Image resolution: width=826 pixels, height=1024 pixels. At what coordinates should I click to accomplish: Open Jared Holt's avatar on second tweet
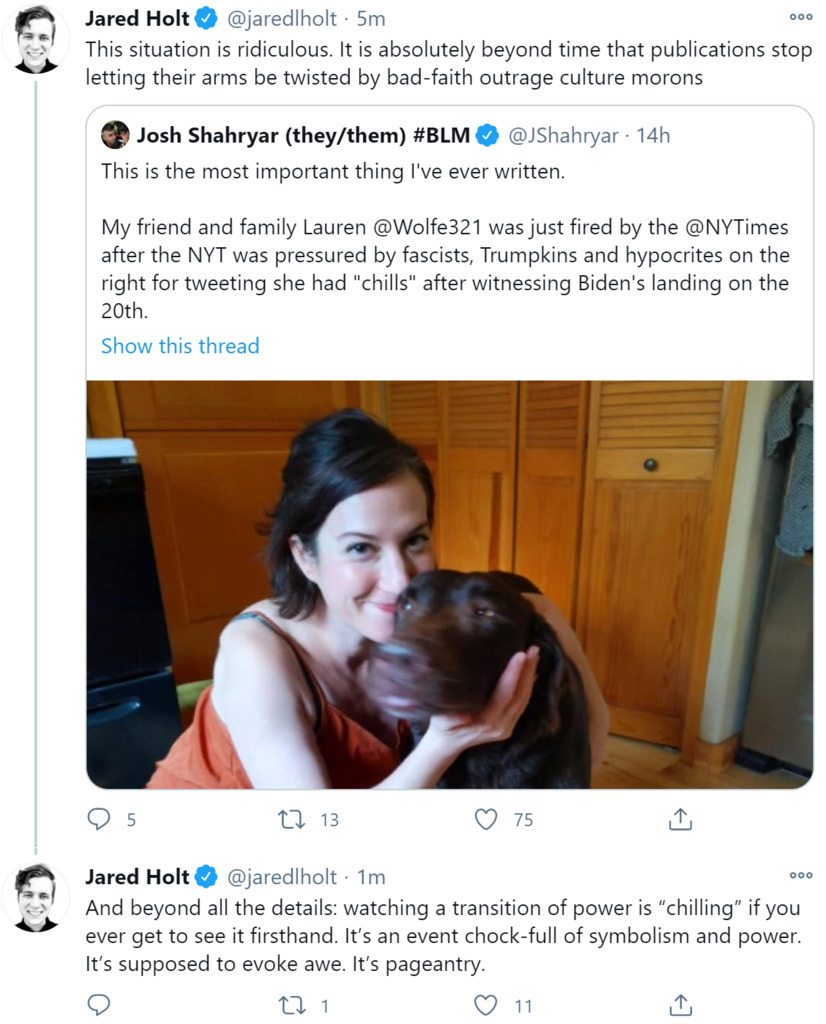point(37,896)
